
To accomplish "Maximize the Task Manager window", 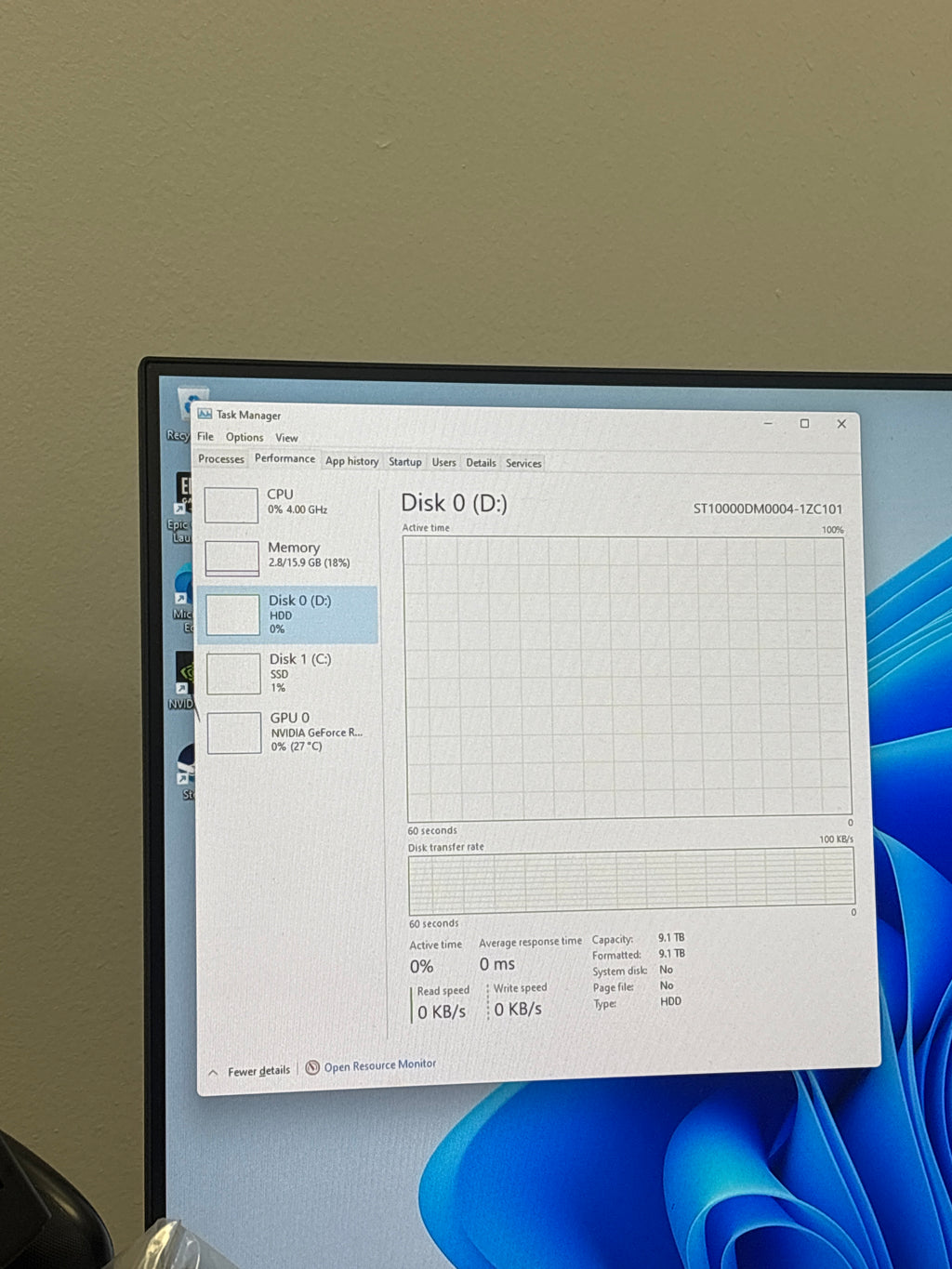I will tap(805, 423).
